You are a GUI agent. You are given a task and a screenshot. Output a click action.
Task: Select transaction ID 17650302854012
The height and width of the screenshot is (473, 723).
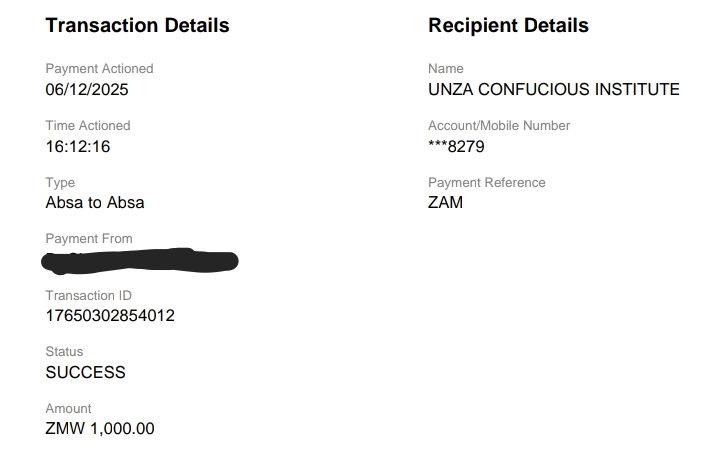(x=110, y=316)
